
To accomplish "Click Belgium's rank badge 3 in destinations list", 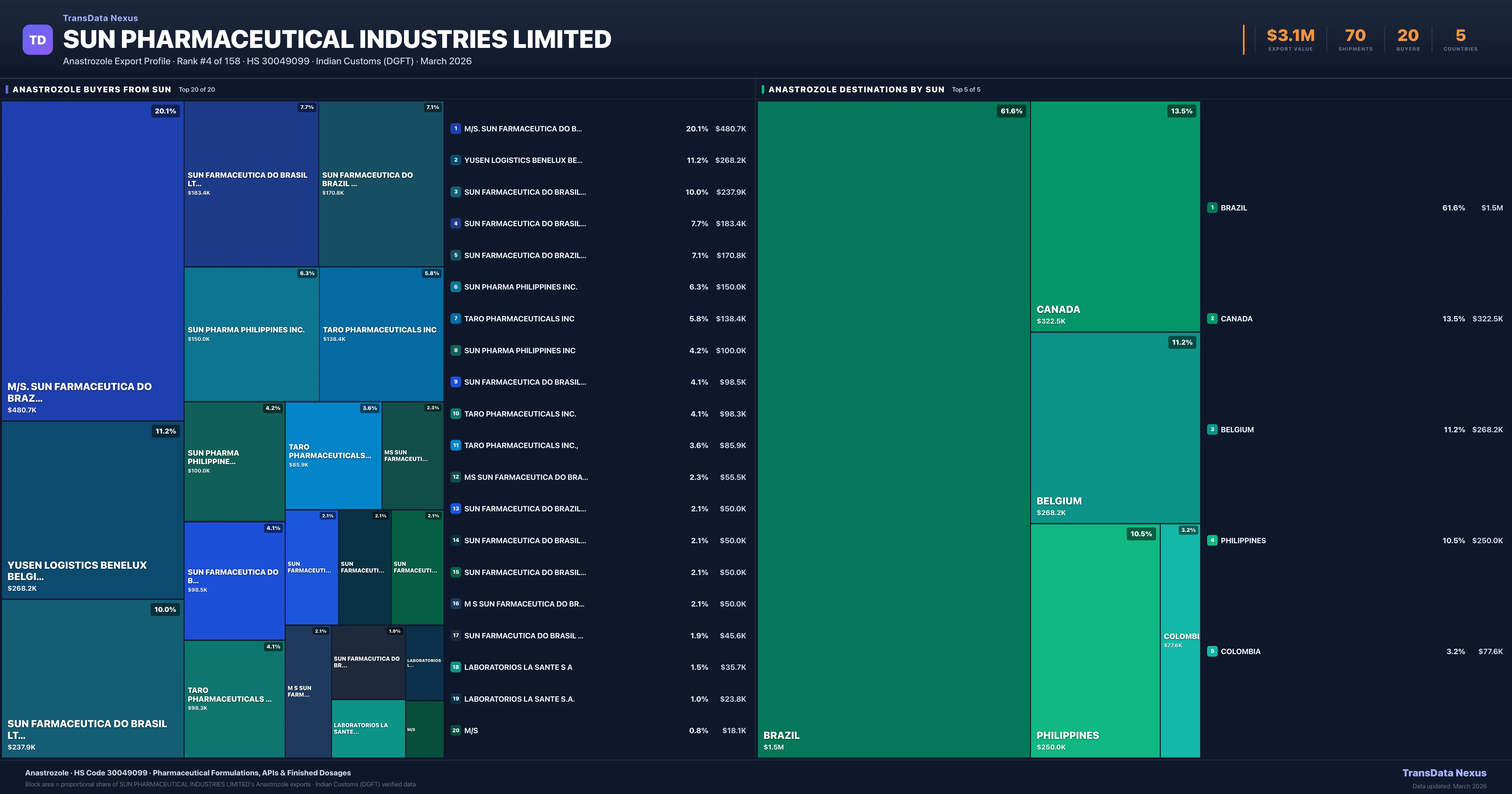I will click(x=1212, y=430).
